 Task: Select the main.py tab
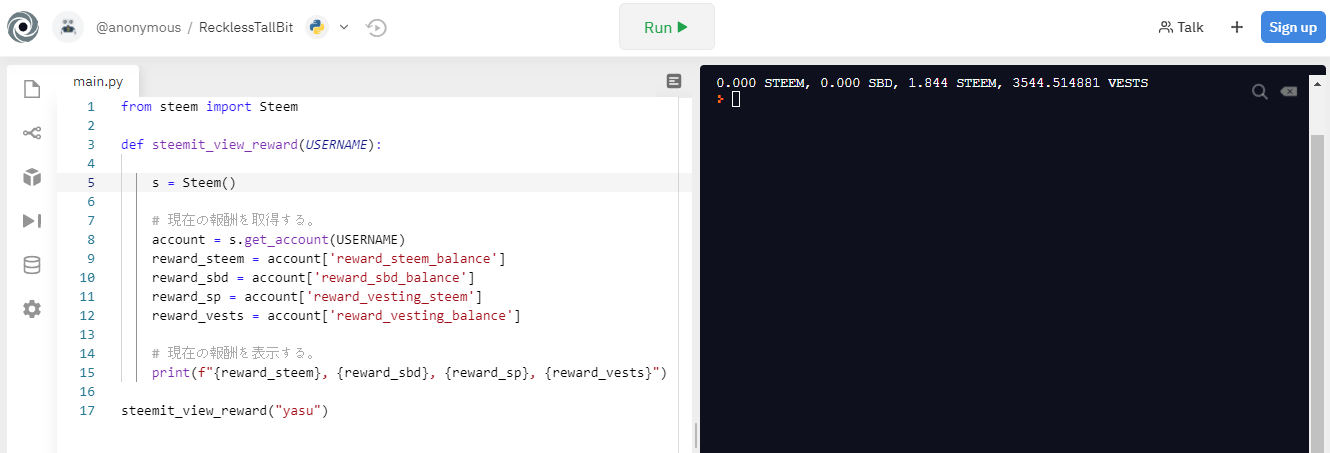pos(97,81)
